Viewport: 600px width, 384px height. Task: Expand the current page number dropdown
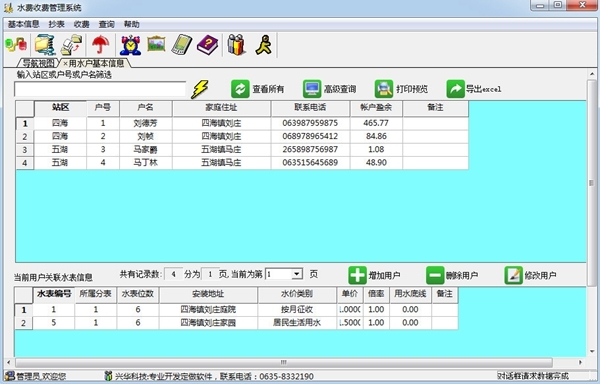click(297, 274)
